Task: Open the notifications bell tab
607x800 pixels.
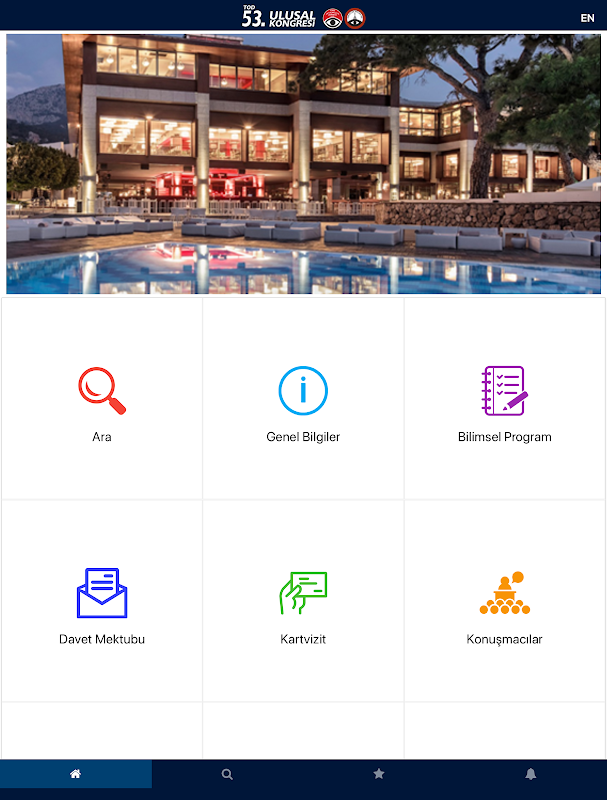Action: pos(530,774)
